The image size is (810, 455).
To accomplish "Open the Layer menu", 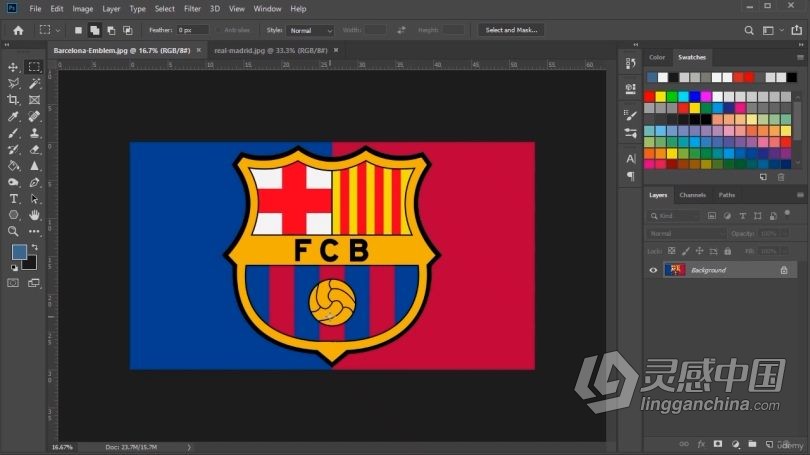I will coord(111,9).
